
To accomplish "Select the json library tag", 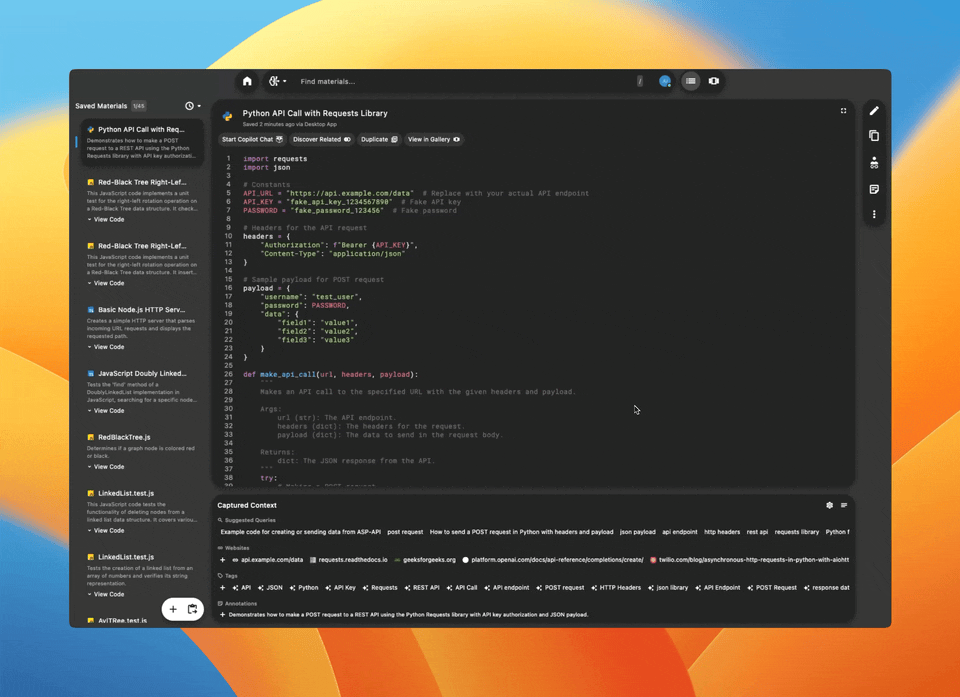I will [x=668, y=588].
